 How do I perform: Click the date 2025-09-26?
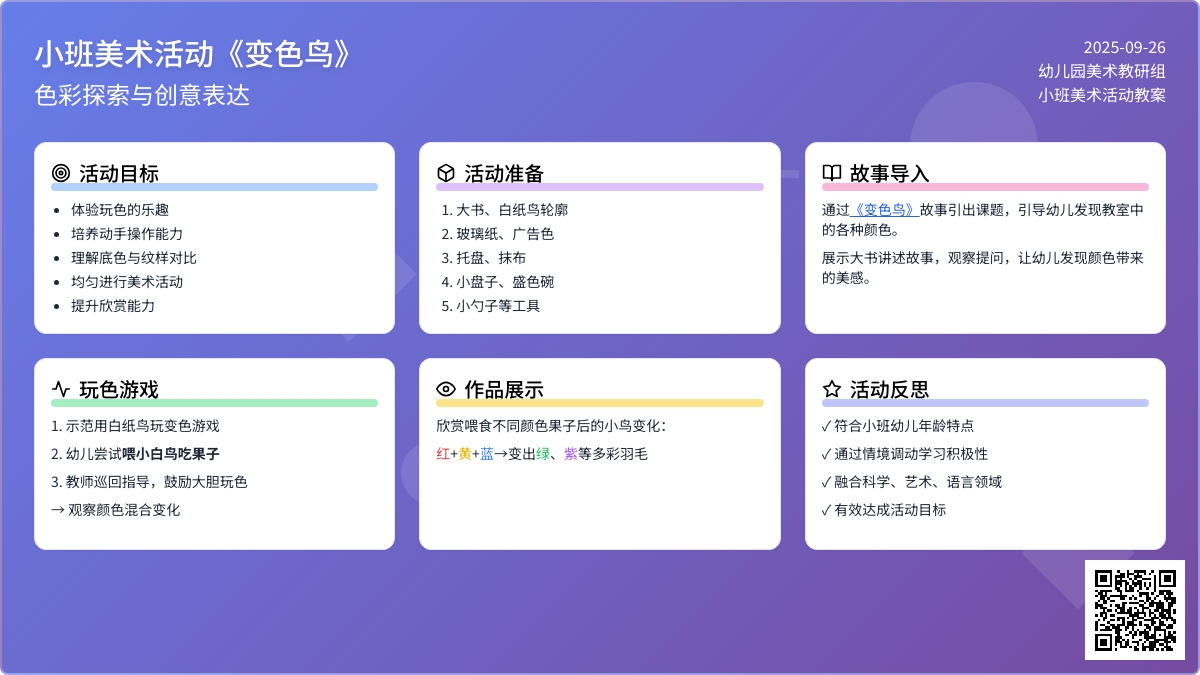tap(1124, 48)
